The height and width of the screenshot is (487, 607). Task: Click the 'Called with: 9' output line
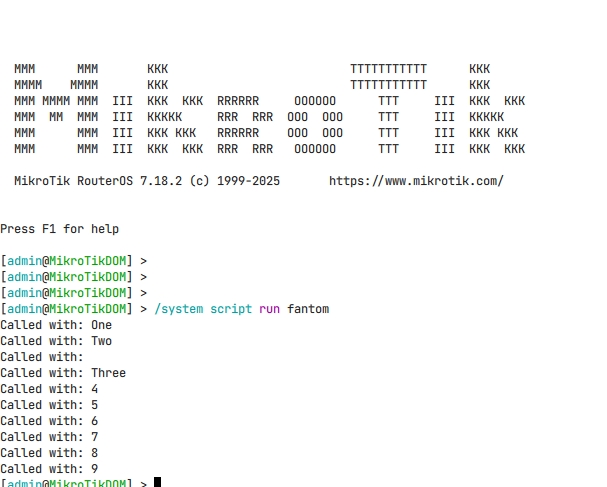[49, 469]
